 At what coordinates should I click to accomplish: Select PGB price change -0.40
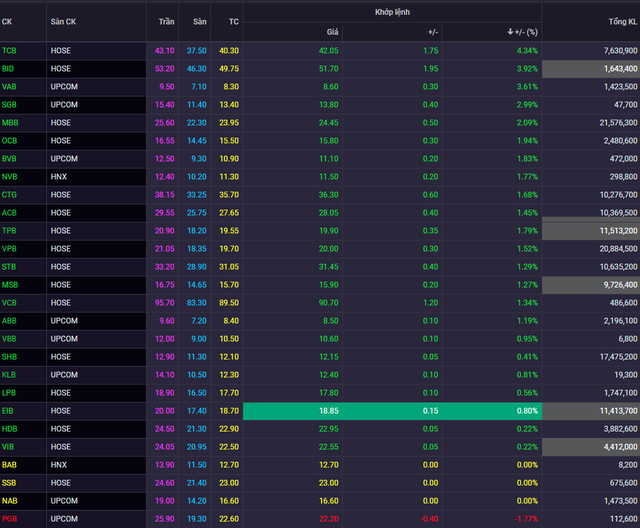tap(429, 519)
